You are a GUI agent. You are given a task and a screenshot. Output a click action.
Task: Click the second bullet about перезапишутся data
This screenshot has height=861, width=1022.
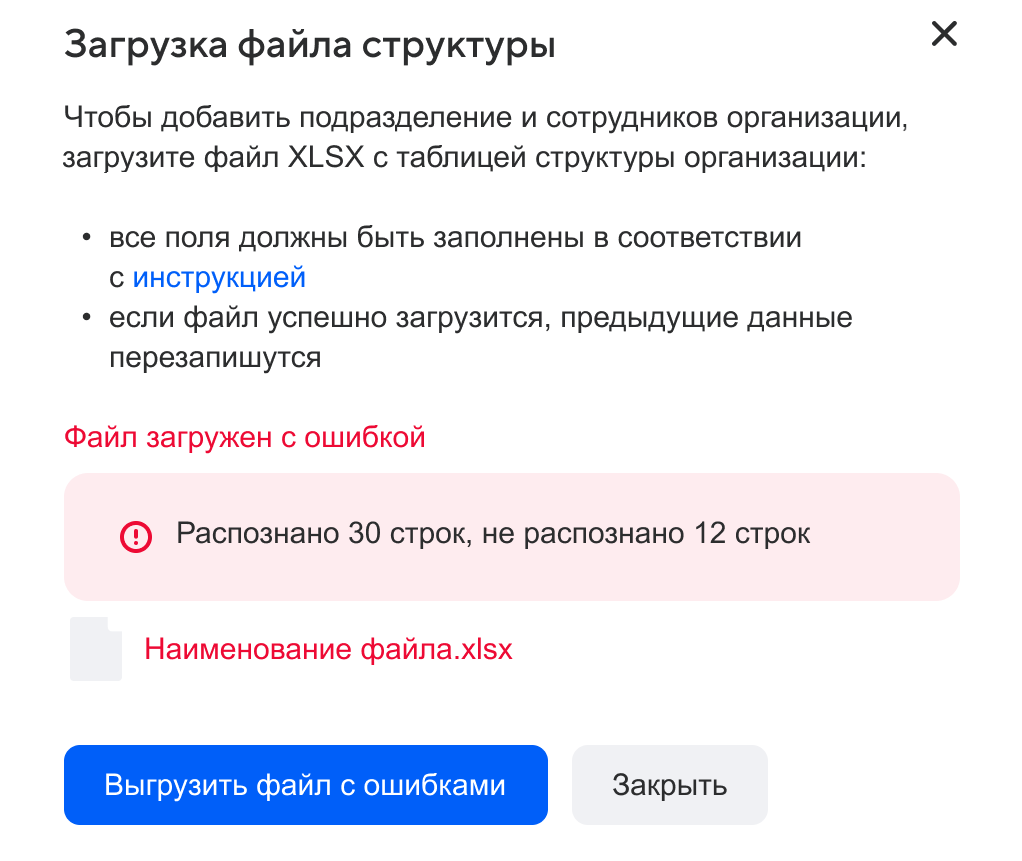tap(480, 337)
